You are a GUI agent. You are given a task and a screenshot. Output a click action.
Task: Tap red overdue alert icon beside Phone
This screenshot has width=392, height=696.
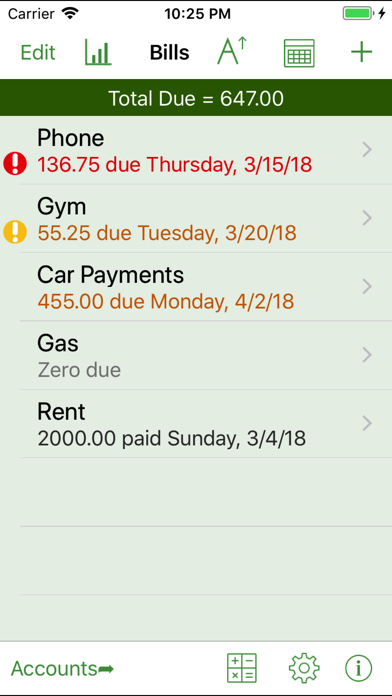15,163
